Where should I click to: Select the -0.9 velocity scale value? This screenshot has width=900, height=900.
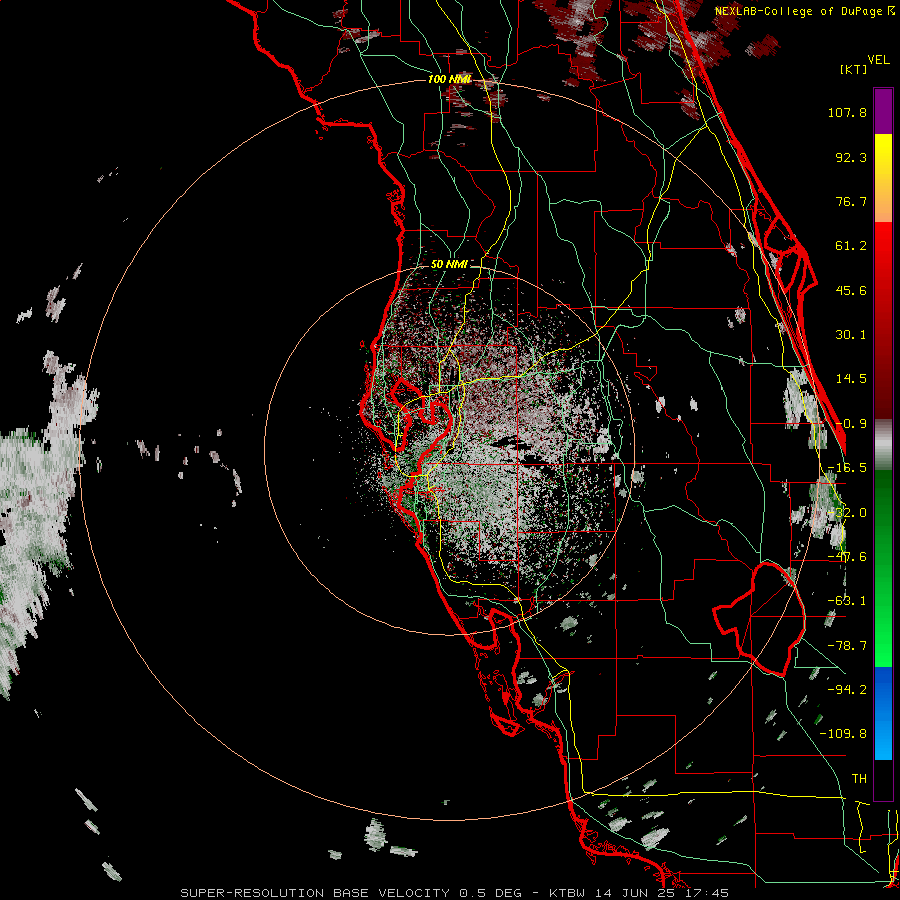(x=851, y=424)
